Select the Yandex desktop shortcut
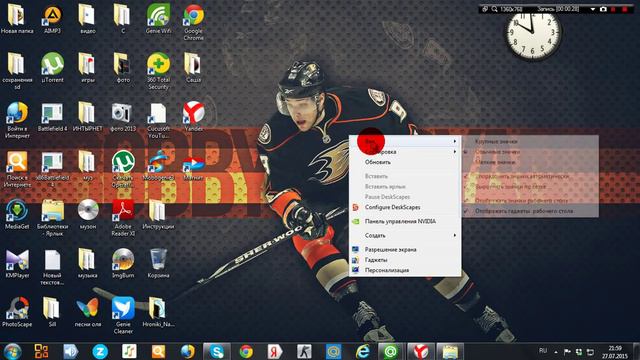Image resolution: width=640 pixels, height=360 pixels. click(x=193, y=116)
